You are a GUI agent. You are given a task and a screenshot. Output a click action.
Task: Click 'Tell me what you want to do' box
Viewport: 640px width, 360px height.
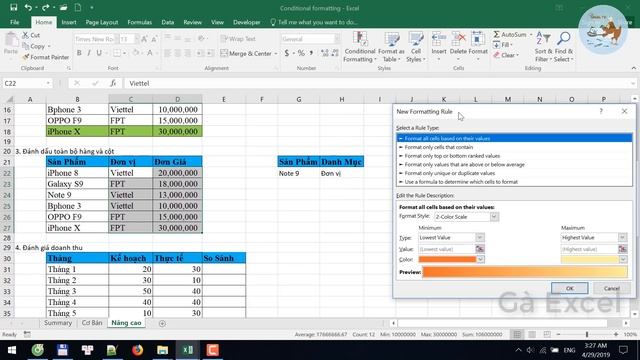click(x=313, y=22)
